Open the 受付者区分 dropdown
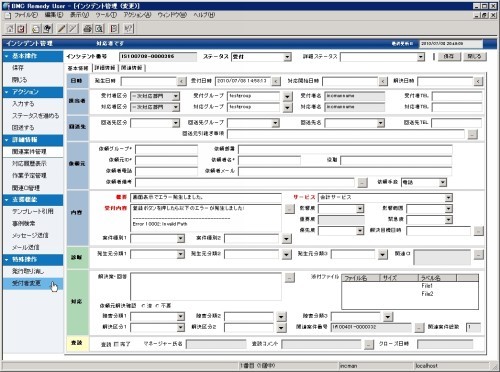500x372 pixels. 176,96
